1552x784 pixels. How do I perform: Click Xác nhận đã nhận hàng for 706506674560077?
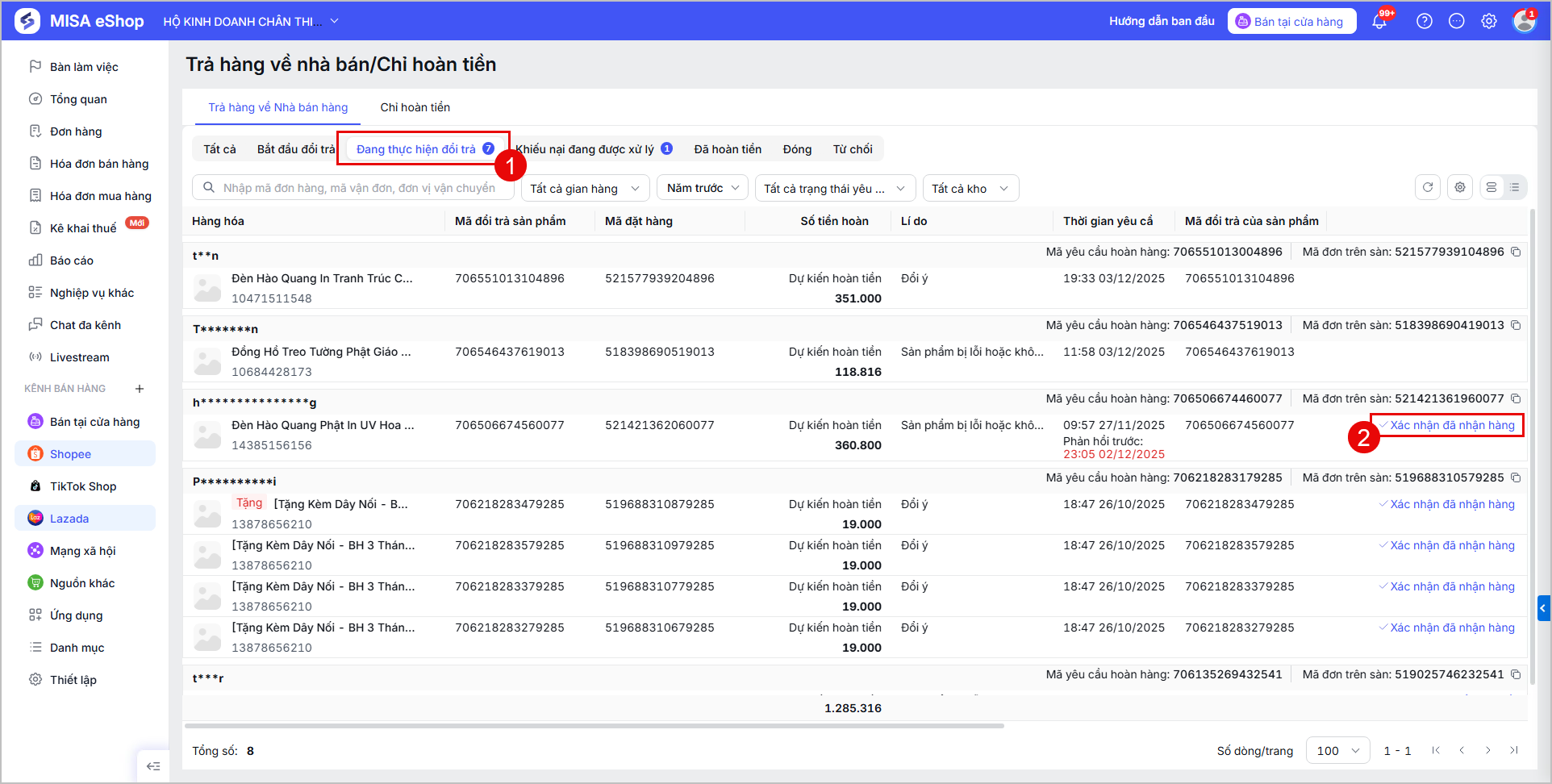pyautogui.click(x=1447, y=425)
